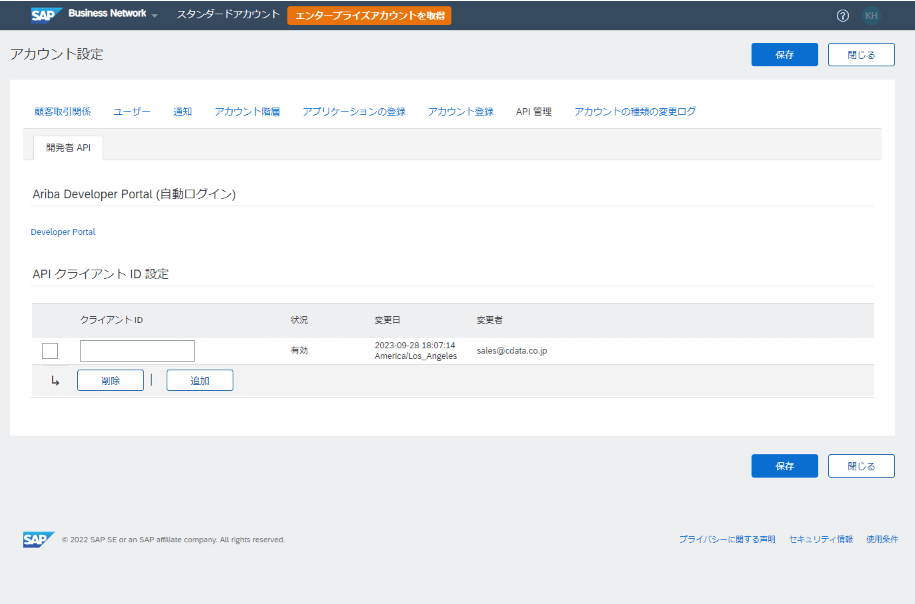Image resolution: width=915 pixels, height=604 pixels.
Task: Select the アカウント階層 tab
Action: (x=247, y=111)
